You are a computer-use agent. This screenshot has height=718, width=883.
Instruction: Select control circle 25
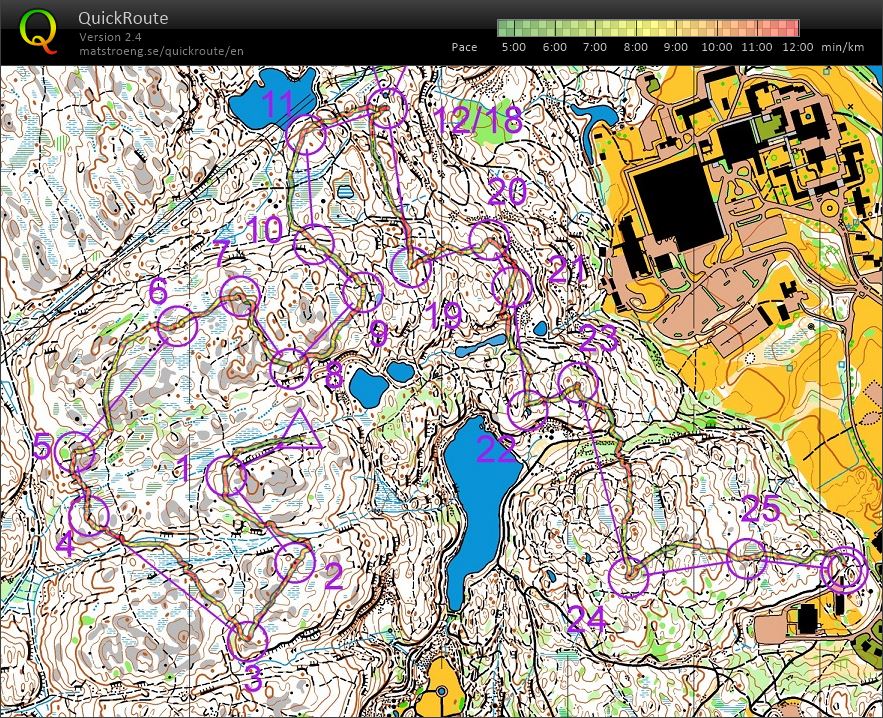(747, 559)
